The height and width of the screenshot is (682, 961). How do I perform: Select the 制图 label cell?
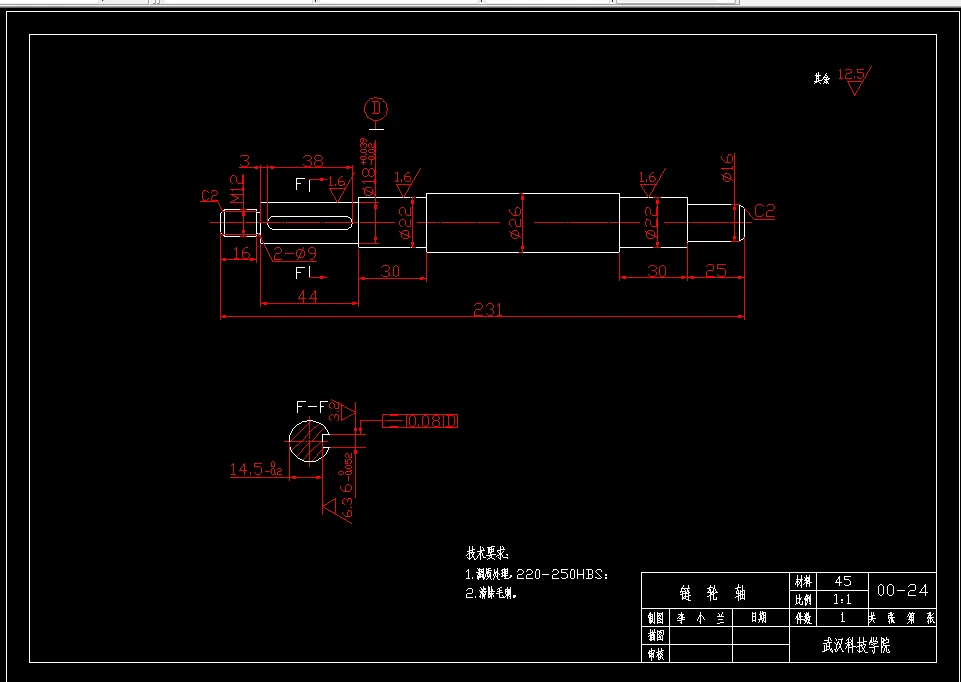pos(656,618)
